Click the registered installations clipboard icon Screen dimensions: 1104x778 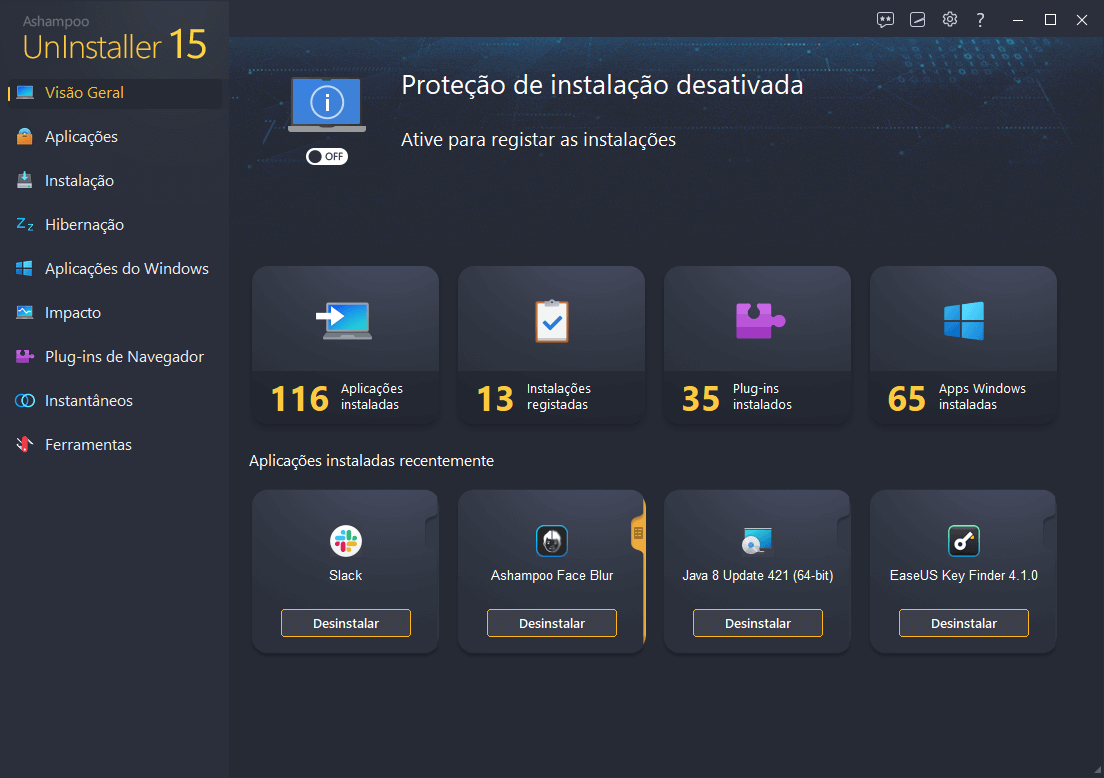[551, 321]
